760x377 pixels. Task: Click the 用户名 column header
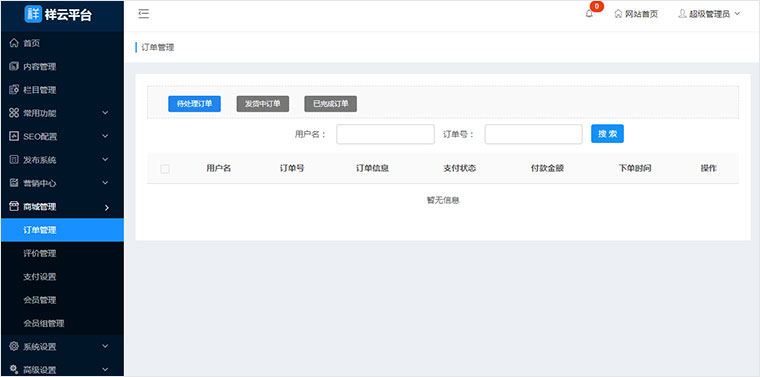point(219,169)
